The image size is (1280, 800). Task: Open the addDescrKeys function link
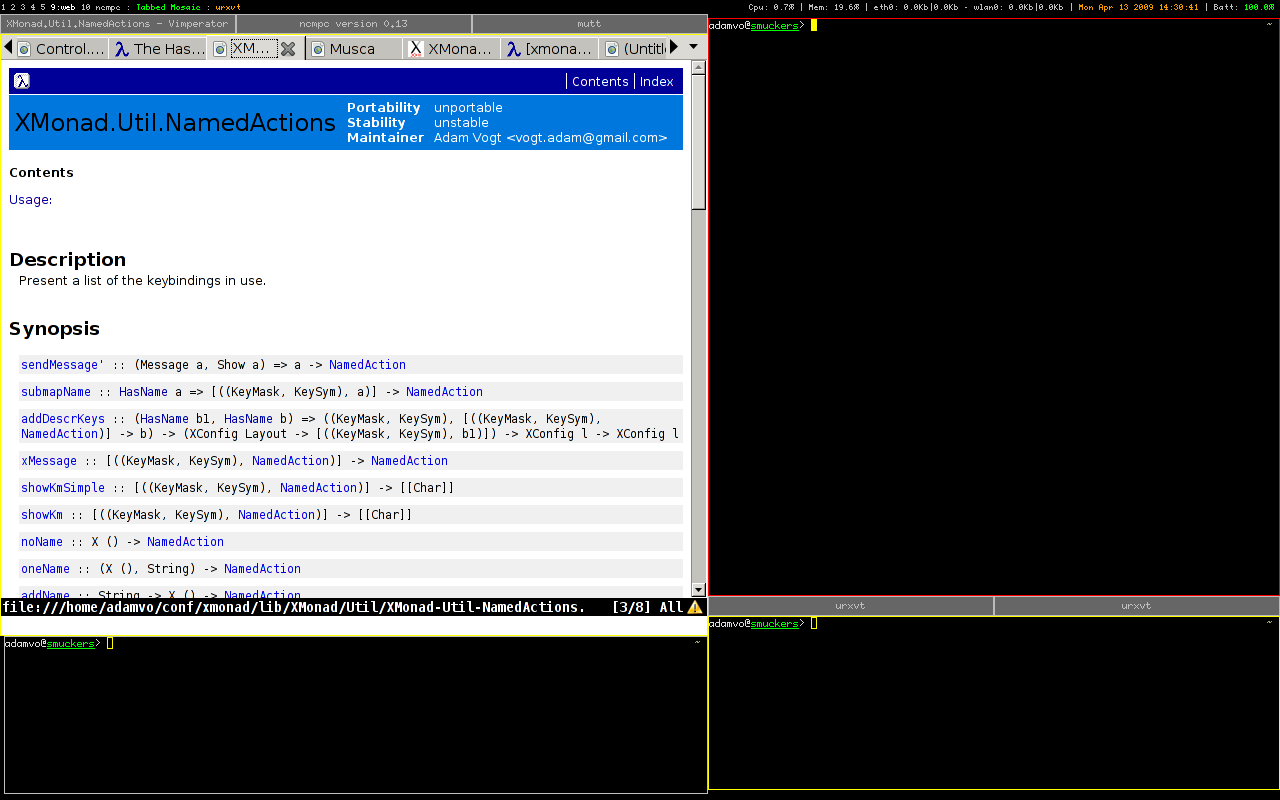pos(63,419)
